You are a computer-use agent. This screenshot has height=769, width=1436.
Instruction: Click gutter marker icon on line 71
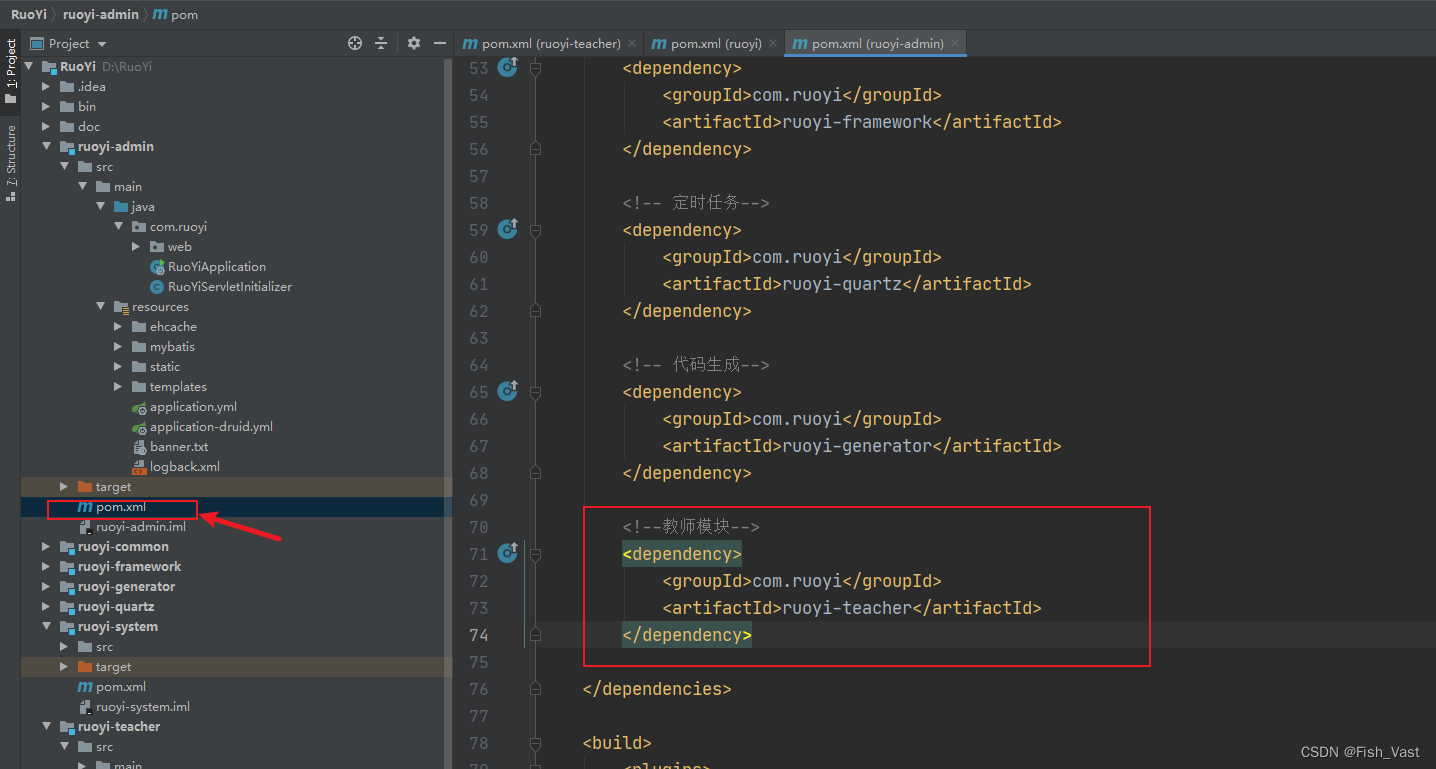pyautogui.click(x=508, y=553)
